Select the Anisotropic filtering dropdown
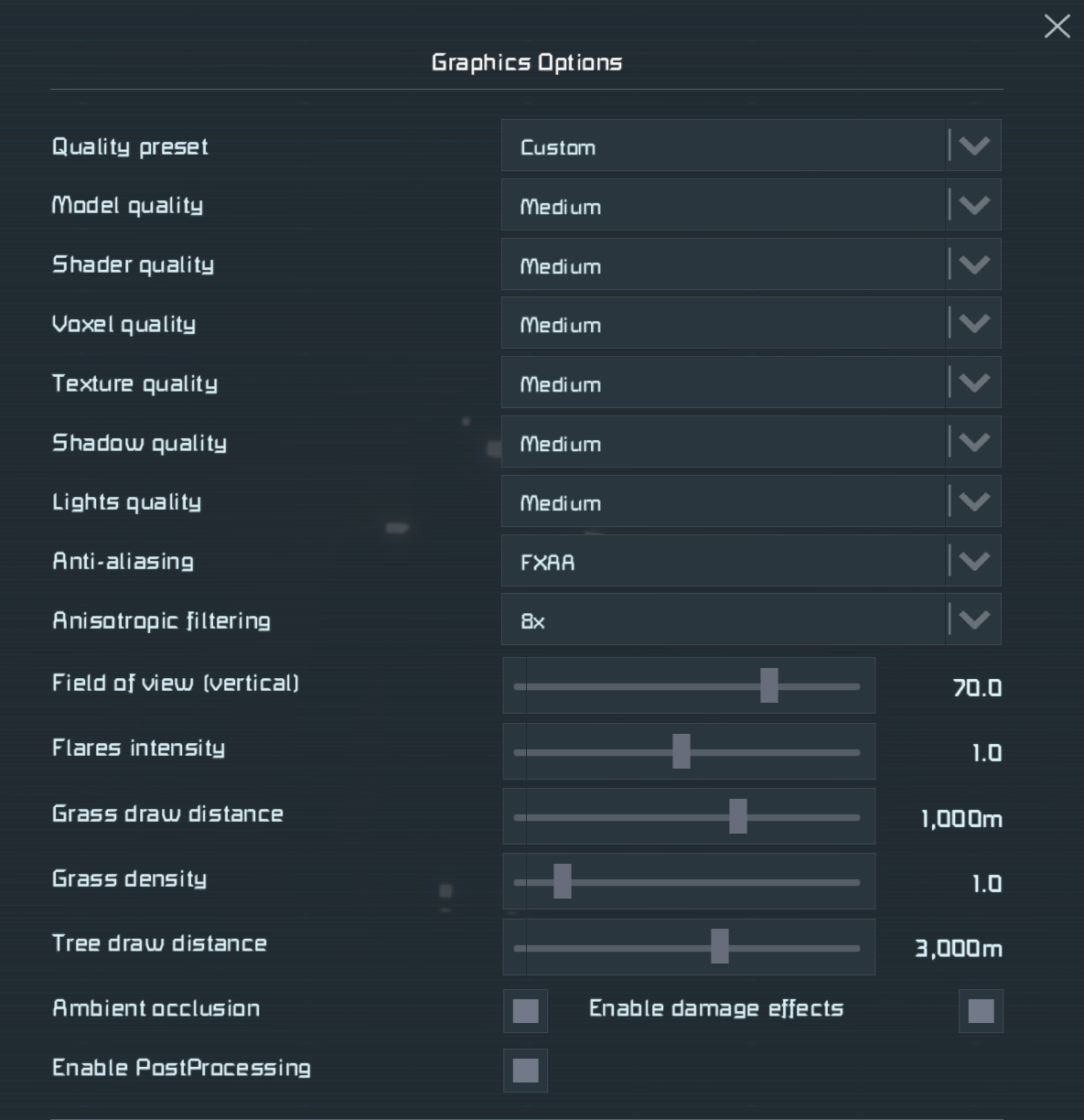The image size is (1084, 1120). click(x=750, y=620)
